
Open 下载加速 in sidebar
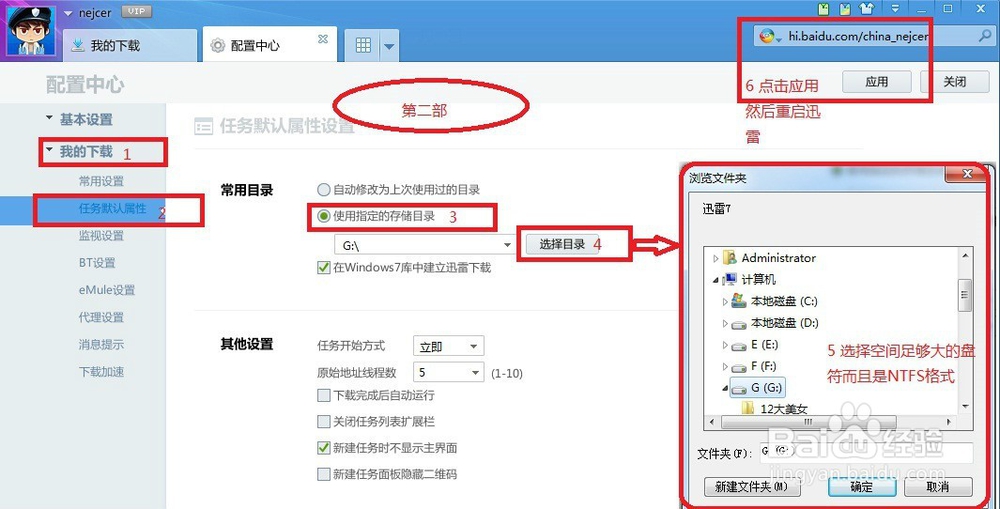(x=101, y=372)
